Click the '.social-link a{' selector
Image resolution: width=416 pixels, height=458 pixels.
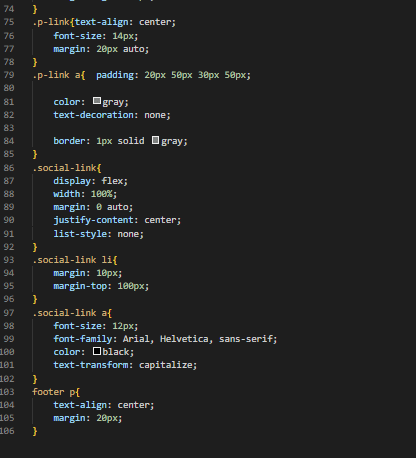72,313
